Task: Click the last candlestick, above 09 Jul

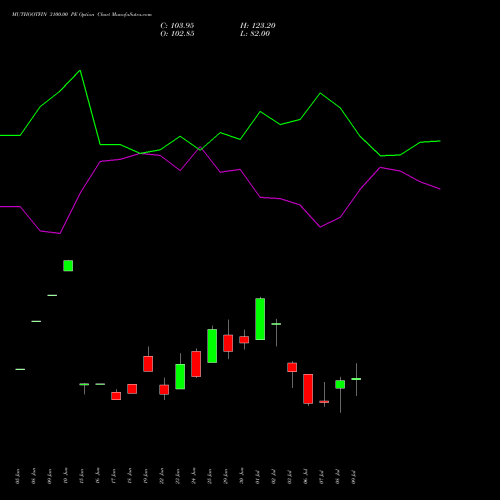Action: (x=356, y=379)
